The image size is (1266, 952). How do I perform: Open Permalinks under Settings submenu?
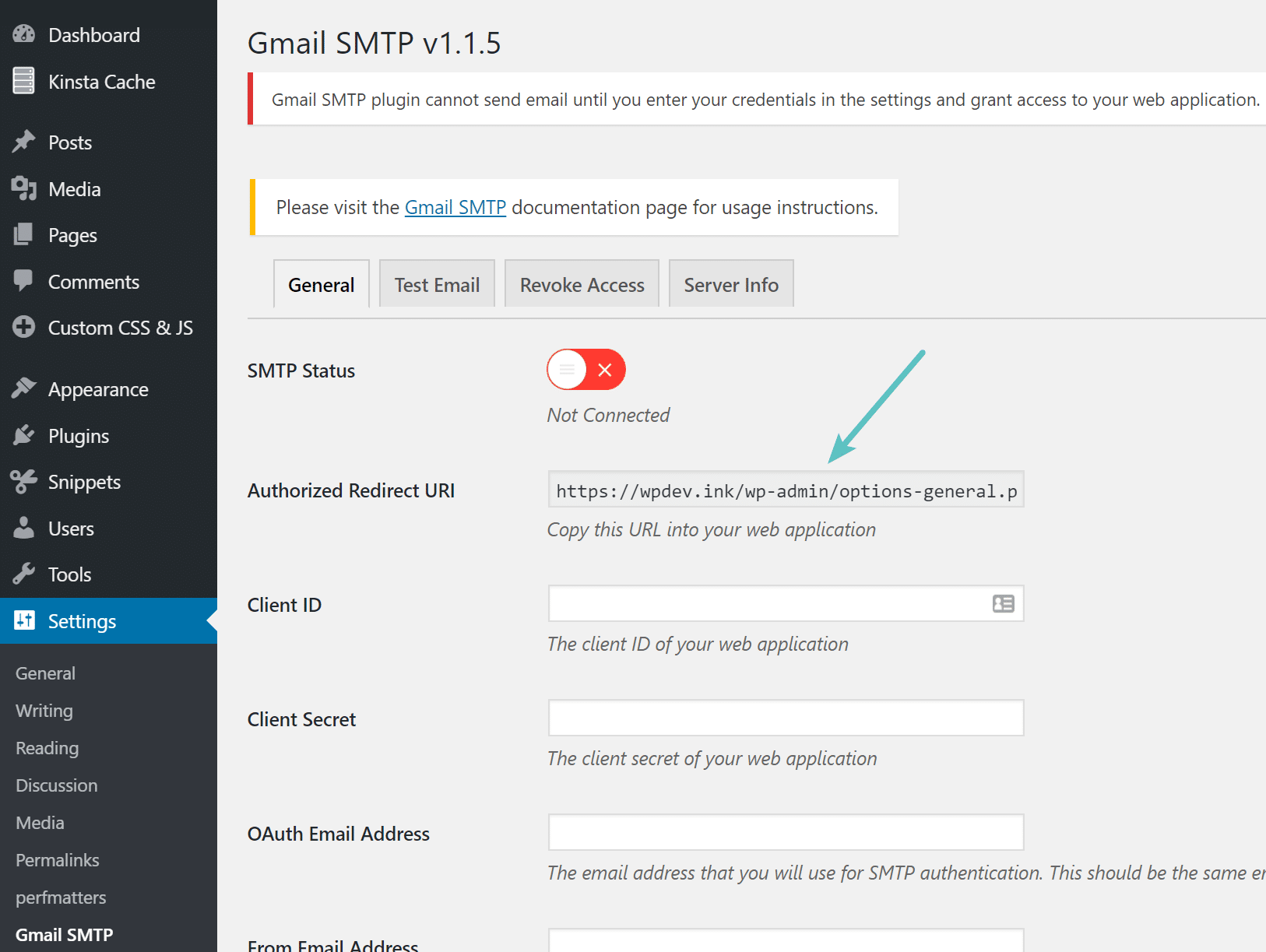58,860
